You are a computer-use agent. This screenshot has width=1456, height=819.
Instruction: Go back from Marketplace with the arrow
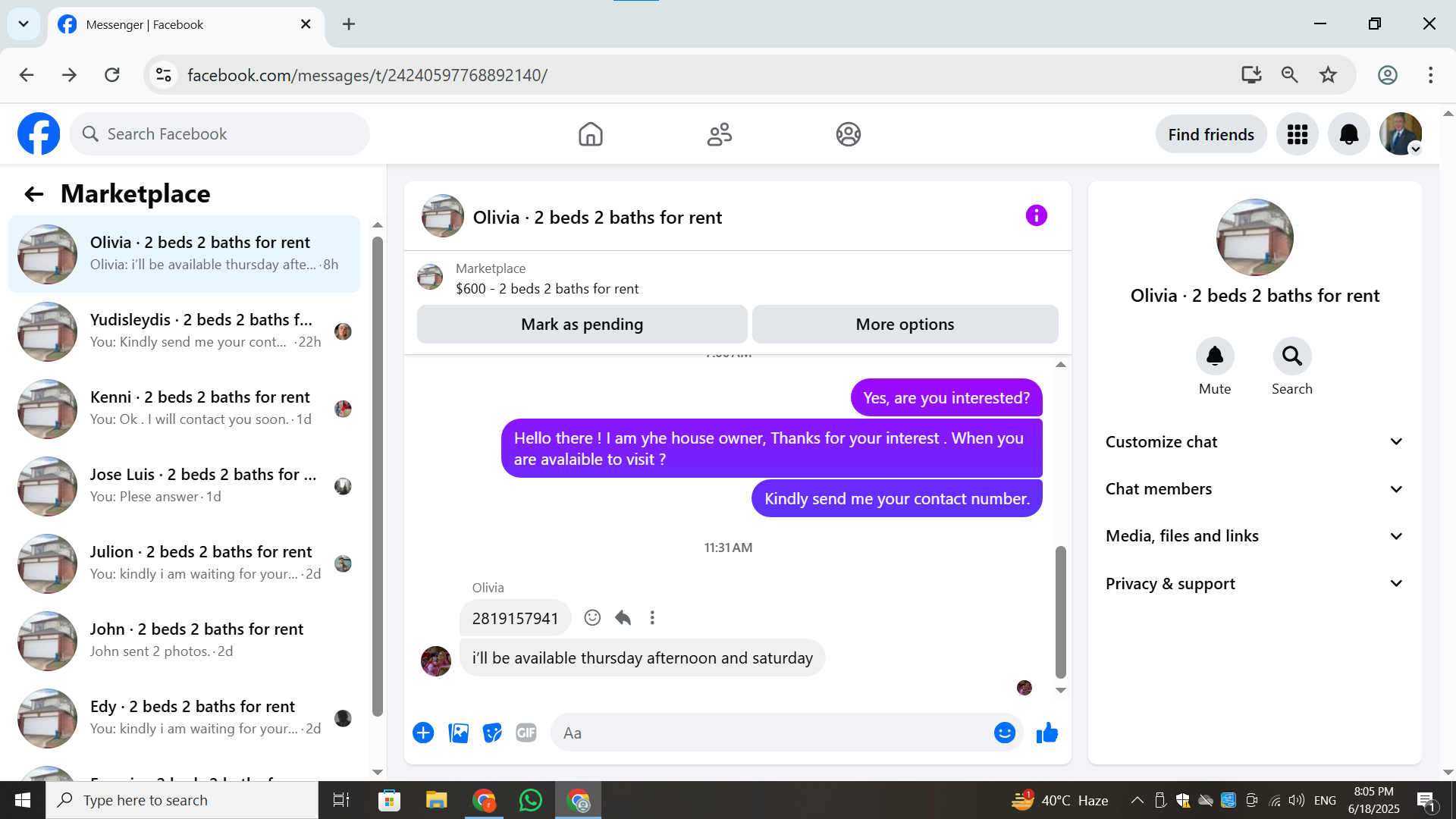click(x=34, y=194)
